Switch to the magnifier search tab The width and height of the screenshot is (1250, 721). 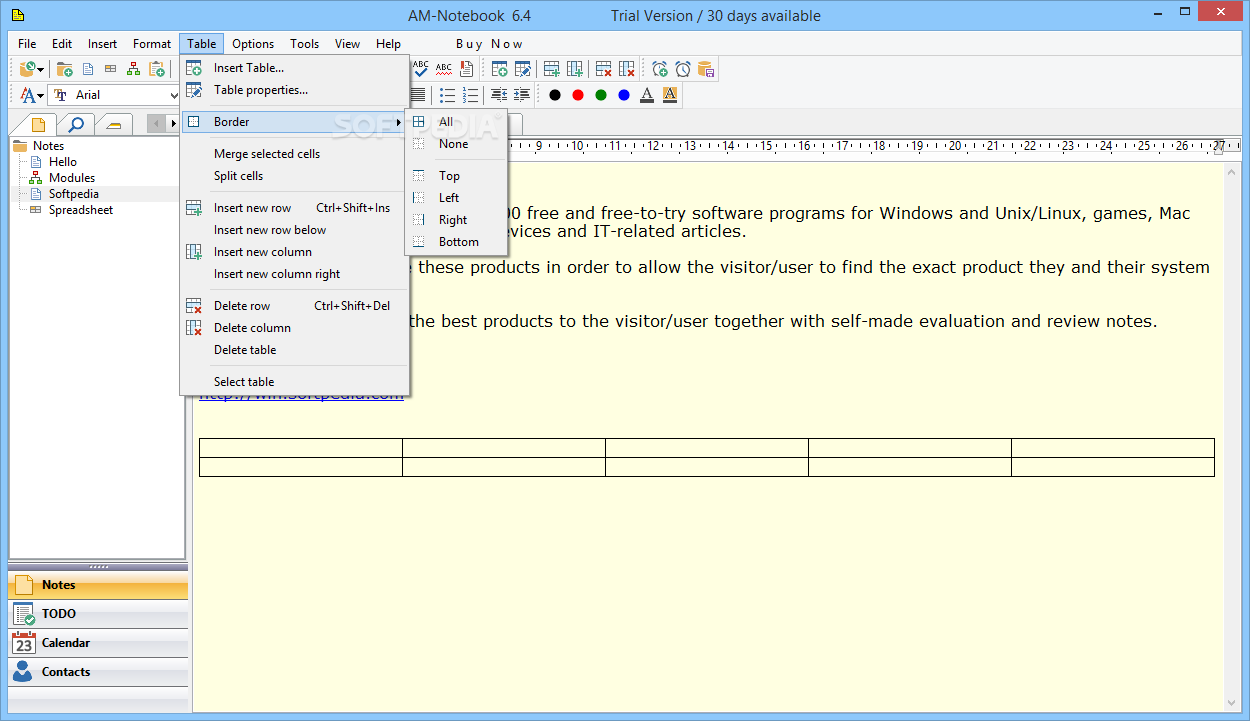[x=76, y=124]
